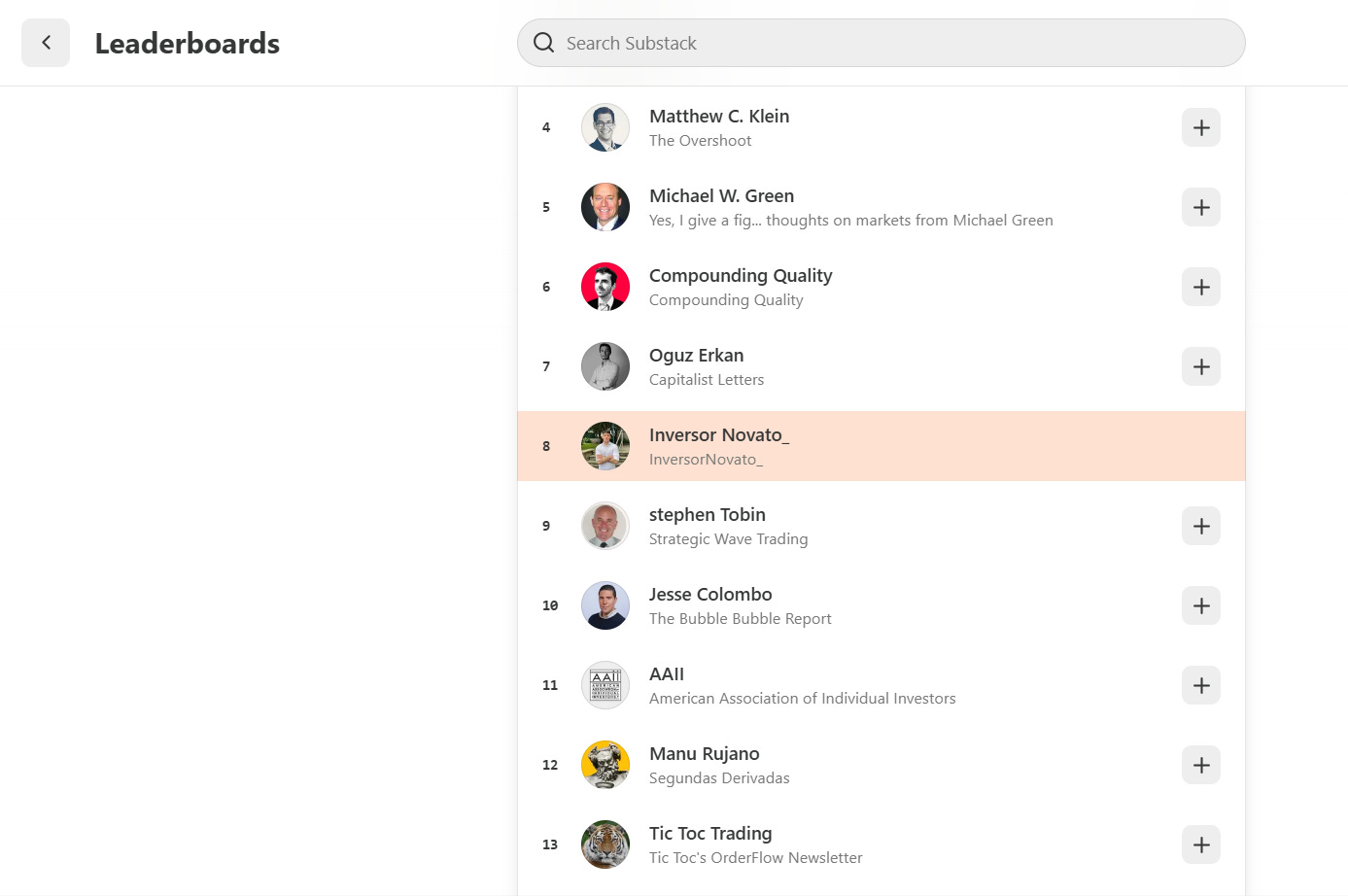Screen dimensions: 1348x896
Task: Click the Leaderboards page heading
Action: click(x=188, y=44)
